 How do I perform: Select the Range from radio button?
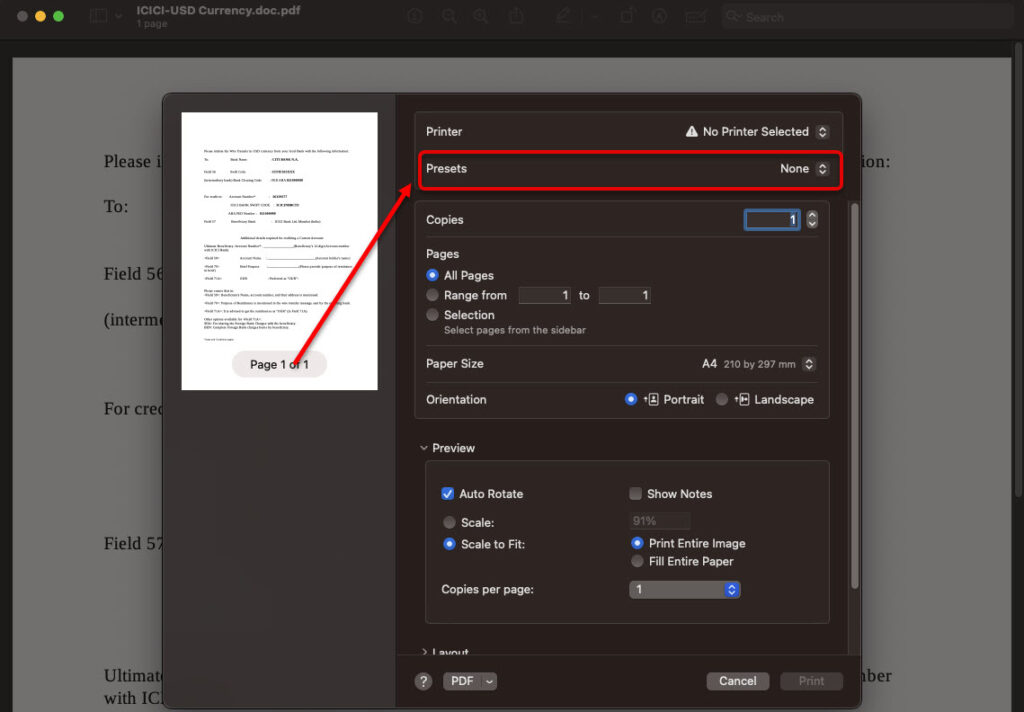432,295
